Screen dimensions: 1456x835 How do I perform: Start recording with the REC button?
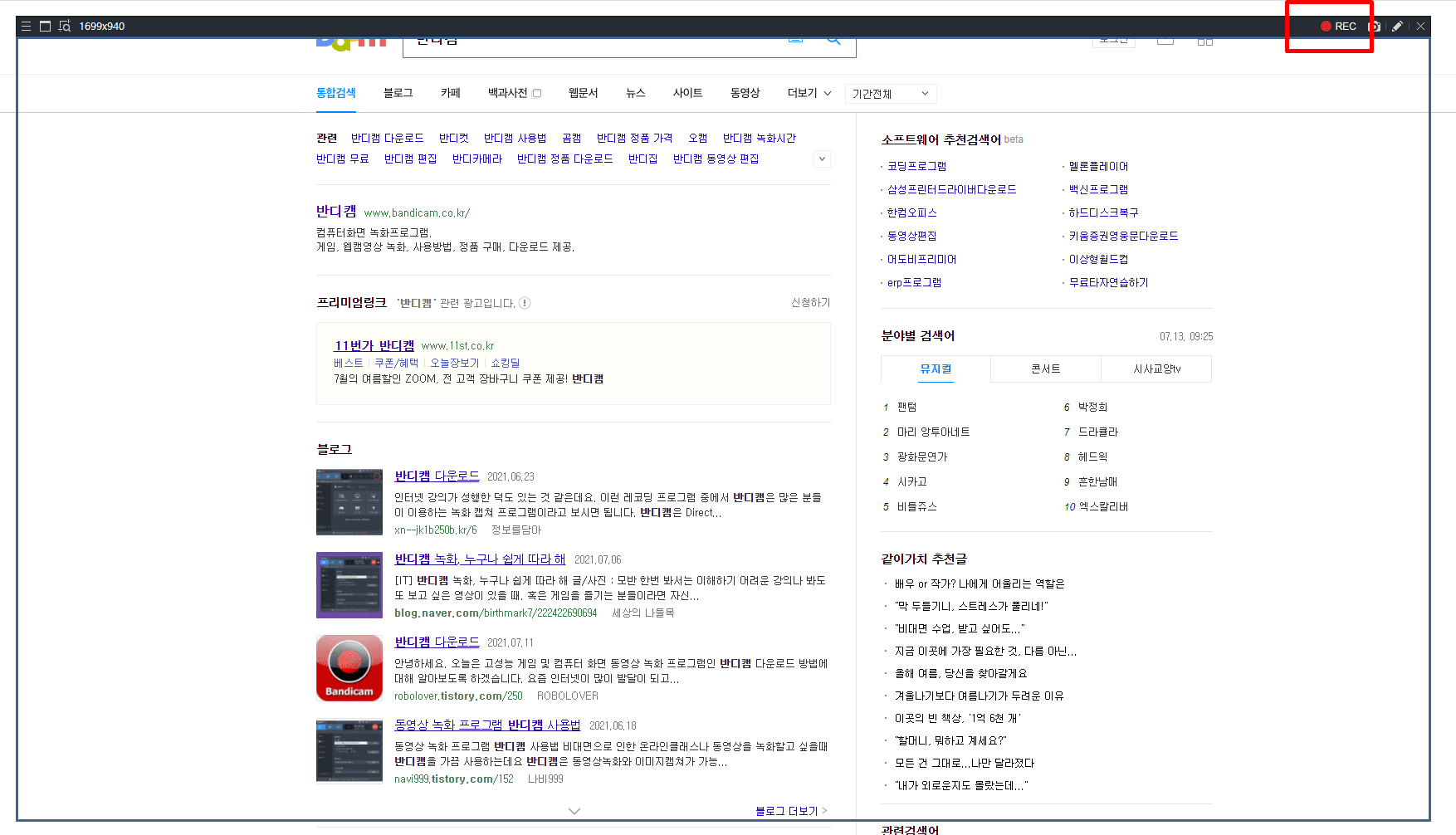coord(1338,27)
